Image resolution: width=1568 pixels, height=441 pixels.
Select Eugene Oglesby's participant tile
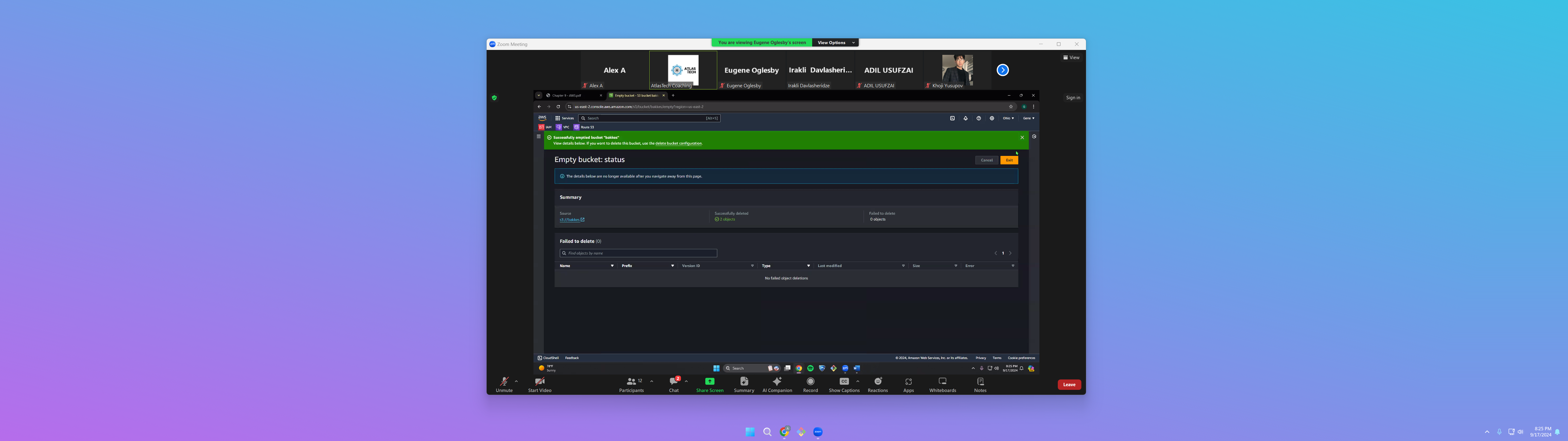pyautogui.click(x=751, y=71)
